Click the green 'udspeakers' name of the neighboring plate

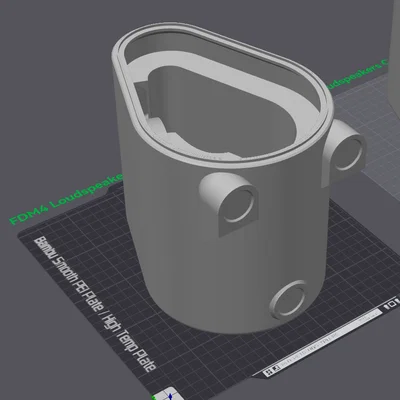(x=357, y=75)
